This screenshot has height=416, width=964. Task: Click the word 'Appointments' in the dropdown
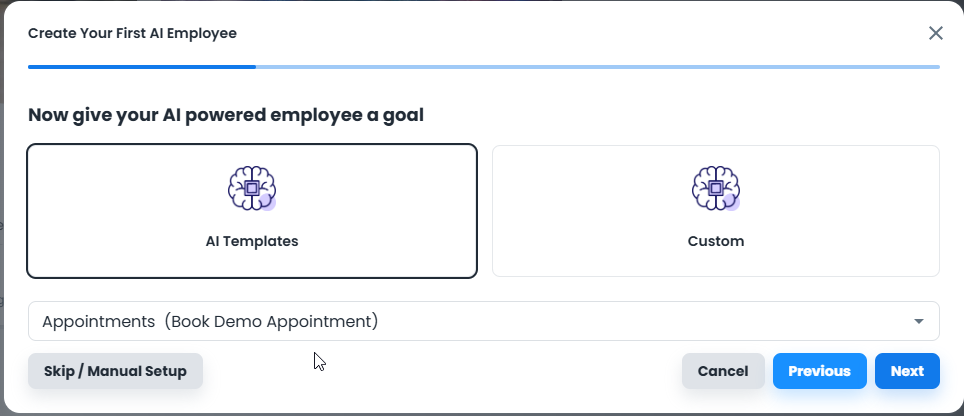click(98, 321)
